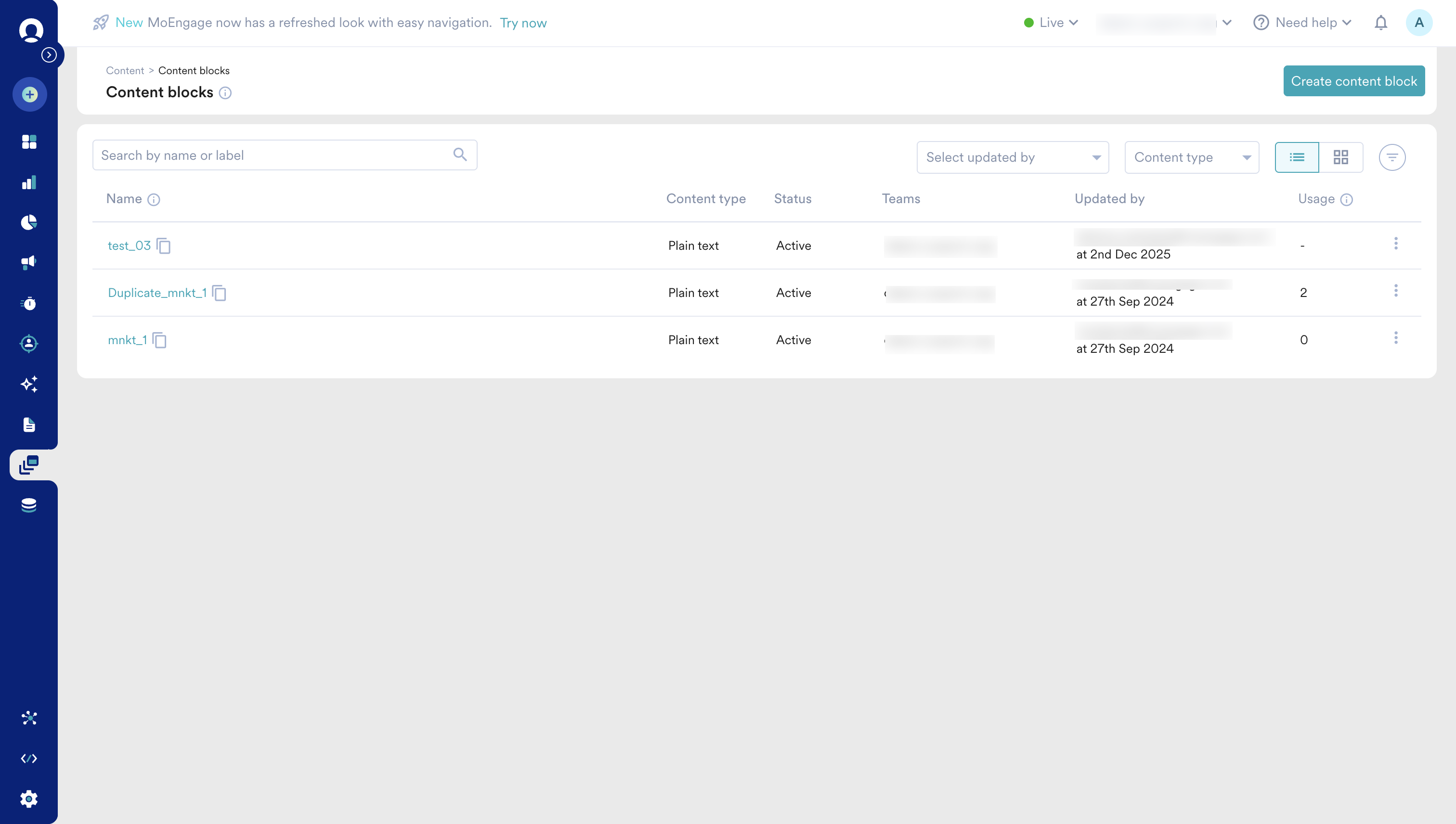Click the Create content block button

pos(1353,81)
